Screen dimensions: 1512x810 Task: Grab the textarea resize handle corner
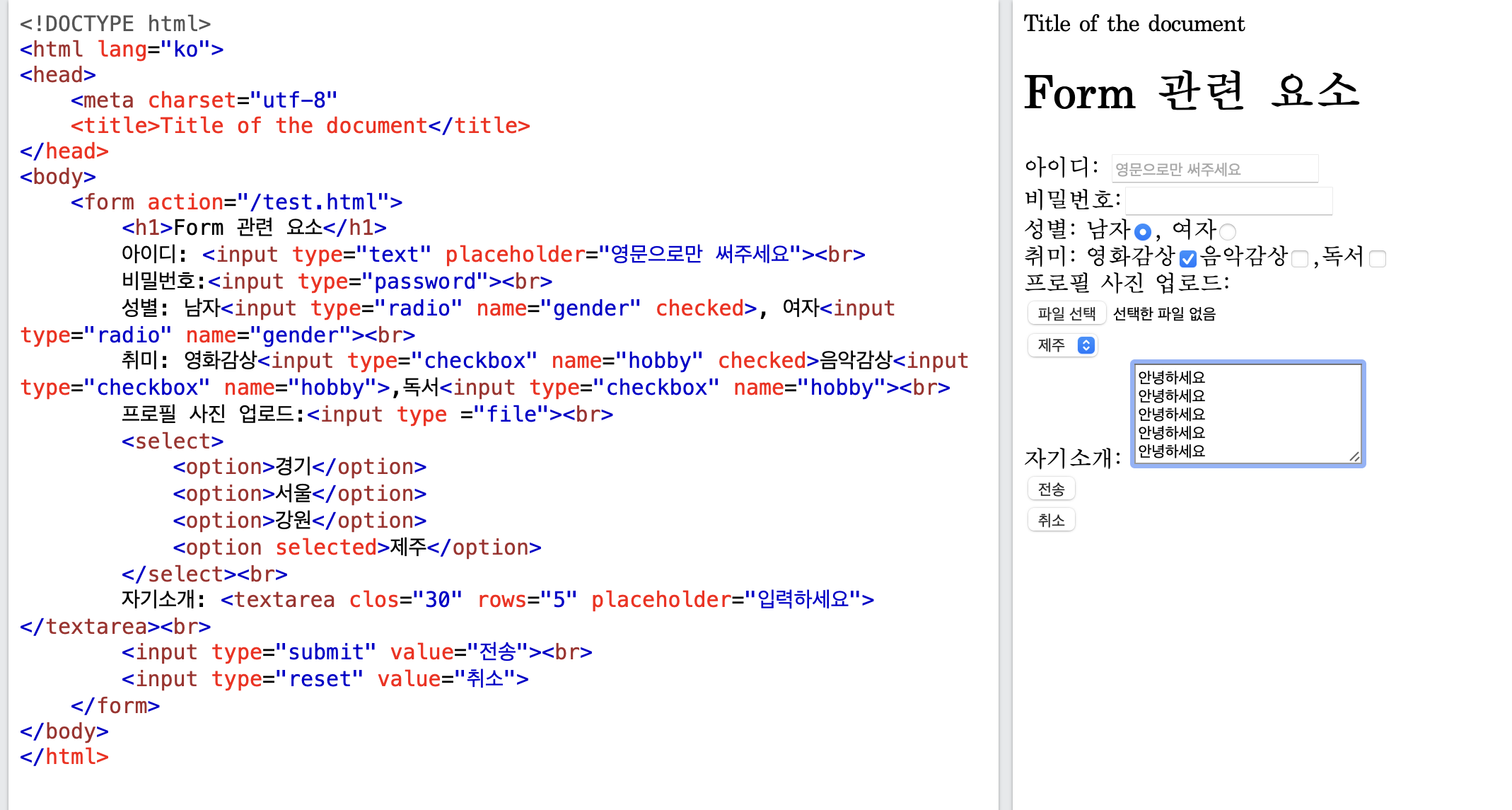(x=1354, y=457)
